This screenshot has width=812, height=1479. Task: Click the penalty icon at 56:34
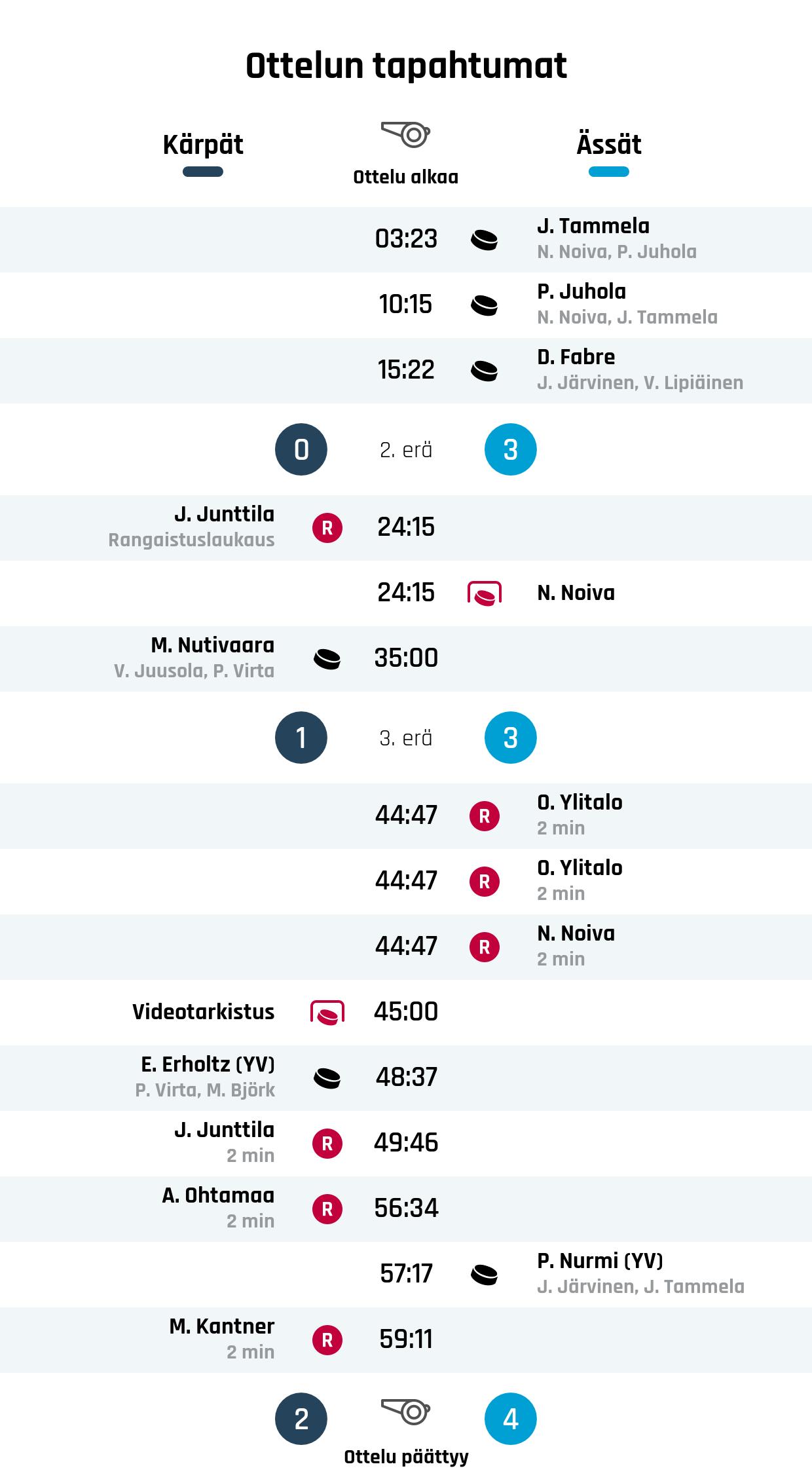[327, 1209]
